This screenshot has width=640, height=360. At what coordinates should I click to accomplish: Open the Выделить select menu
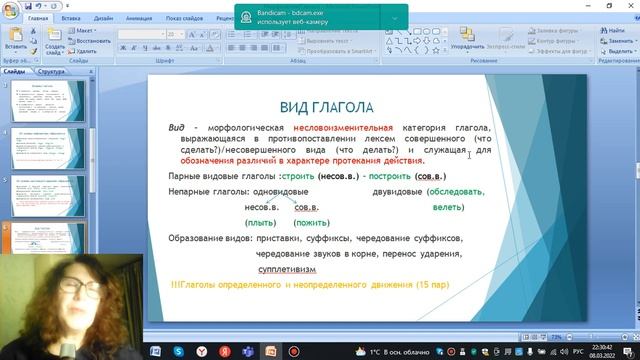coord(618,51)
